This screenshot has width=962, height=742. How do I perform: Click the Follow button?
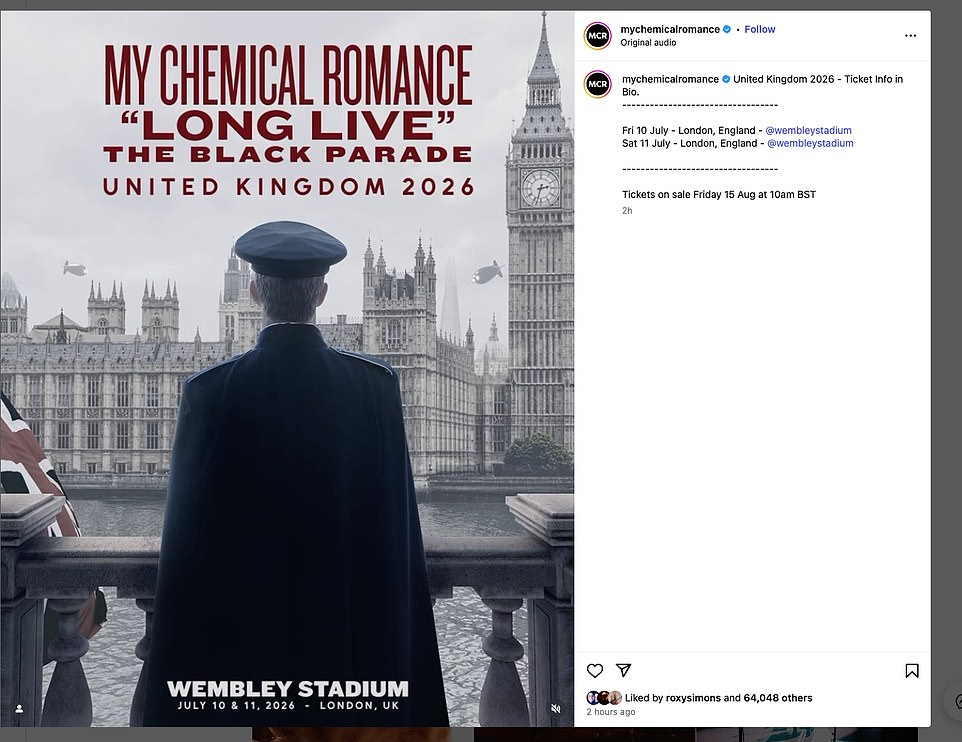pos(759,29)
